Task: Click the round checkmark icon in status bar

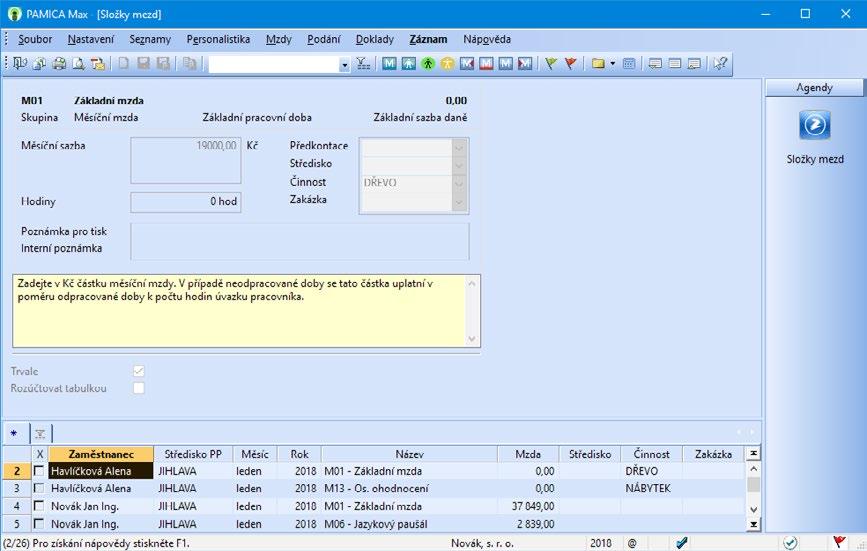Action: [x=791, y=543]
